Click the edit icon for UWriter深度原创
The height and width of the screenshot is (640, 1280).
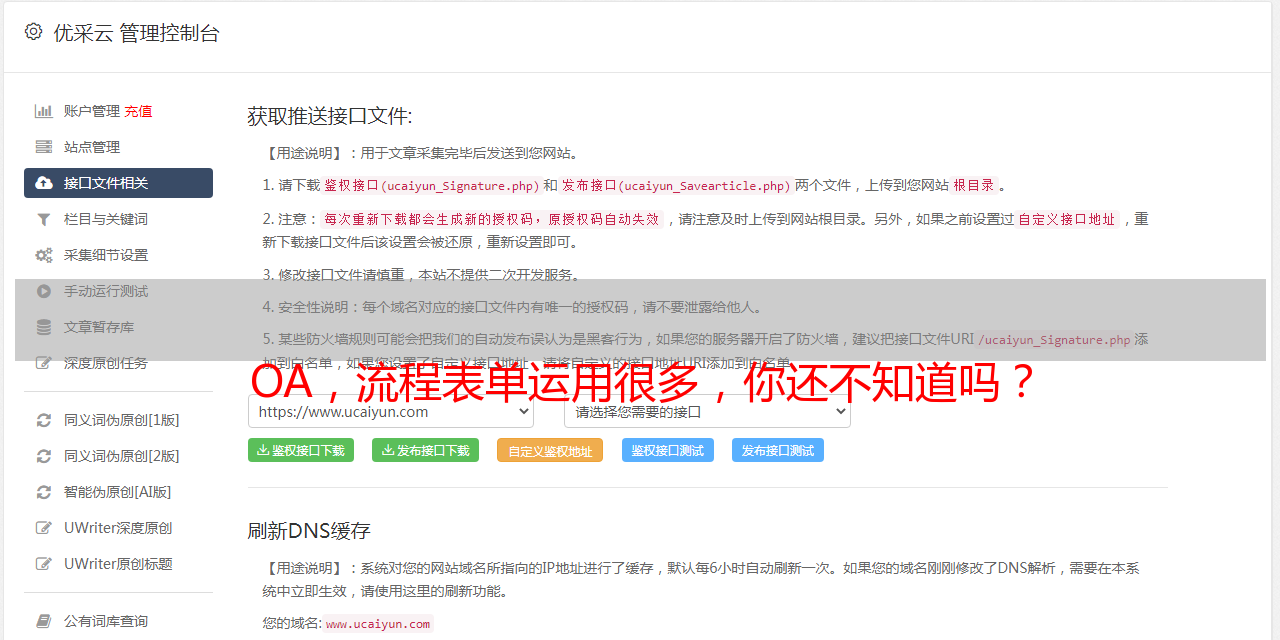click(x=44, y=528)
